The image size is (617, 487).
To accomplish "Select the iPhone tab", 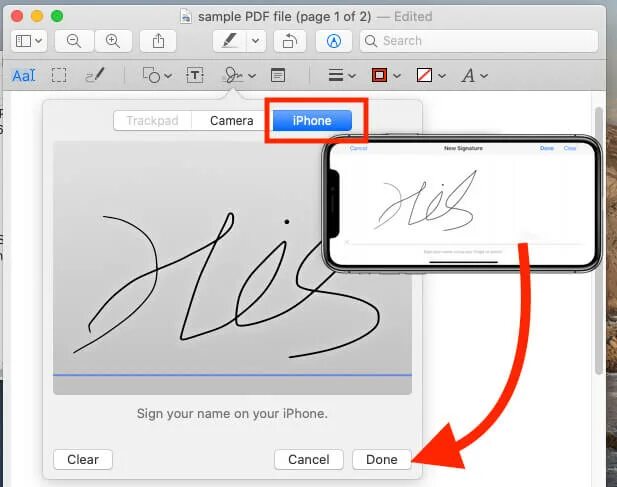I will [312, 120].
